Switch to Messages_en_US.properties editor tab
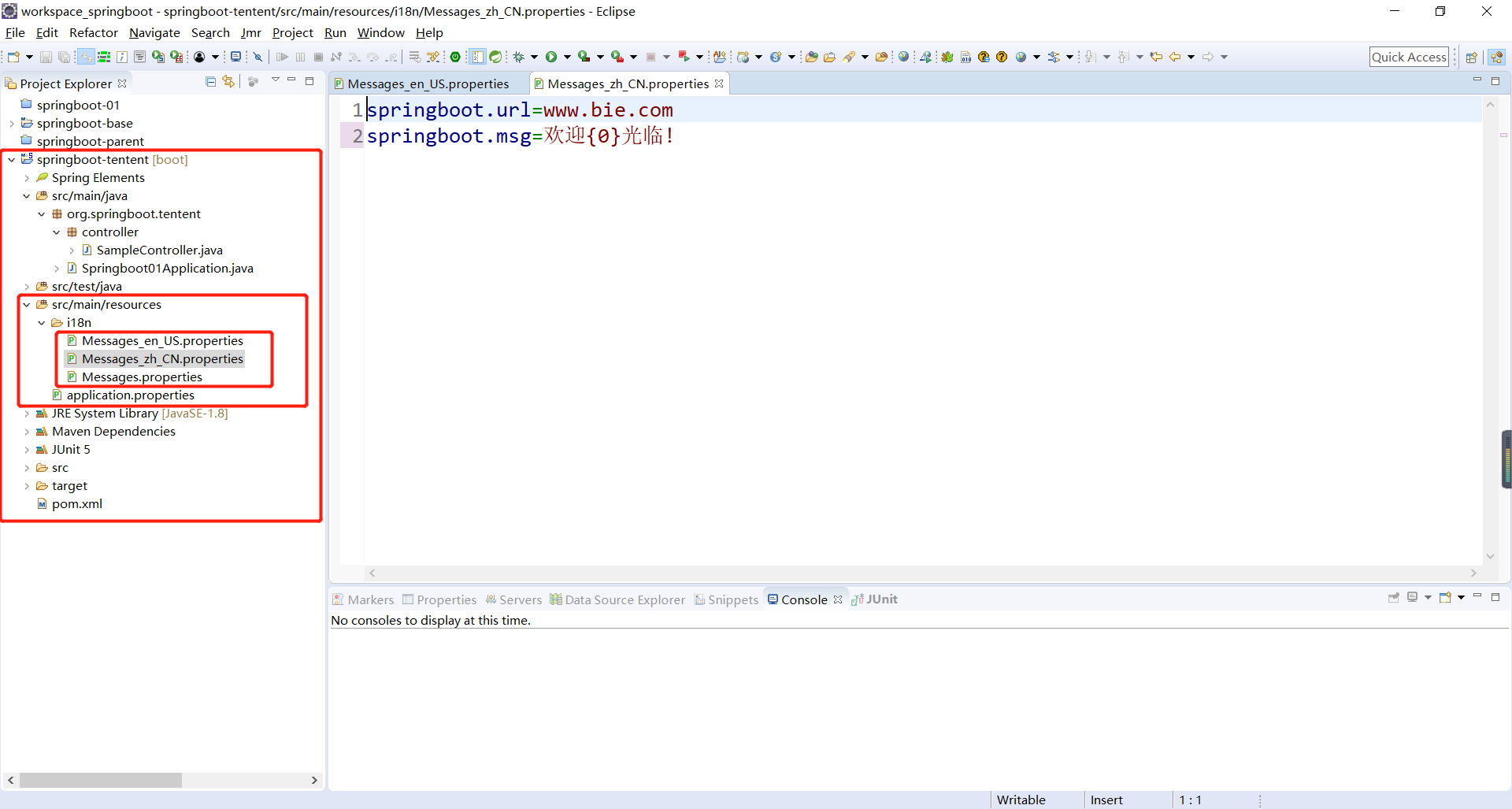 (428, 84)
